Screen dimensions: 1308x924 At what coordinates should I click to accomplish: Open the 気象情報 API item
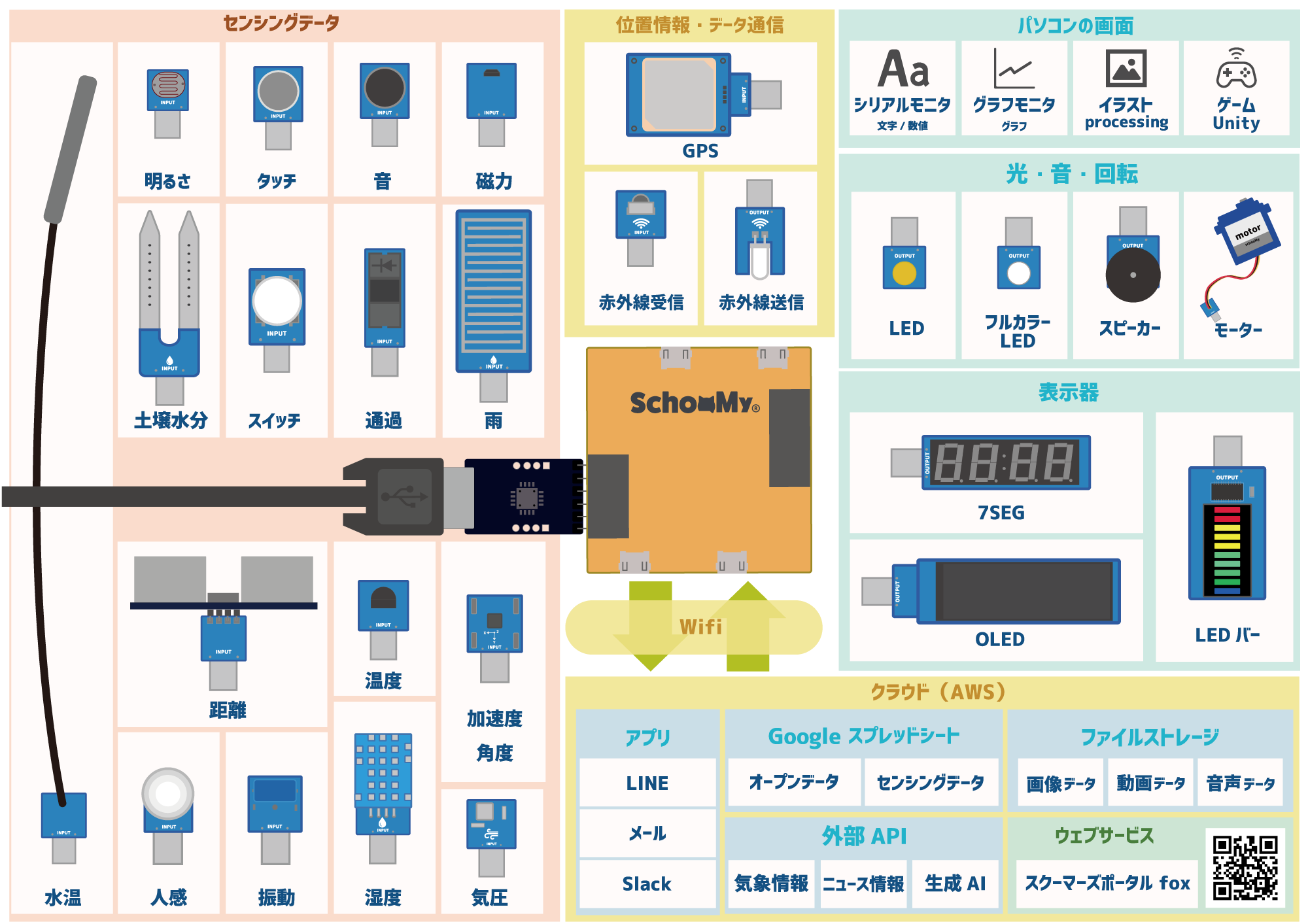pos(771,884)
